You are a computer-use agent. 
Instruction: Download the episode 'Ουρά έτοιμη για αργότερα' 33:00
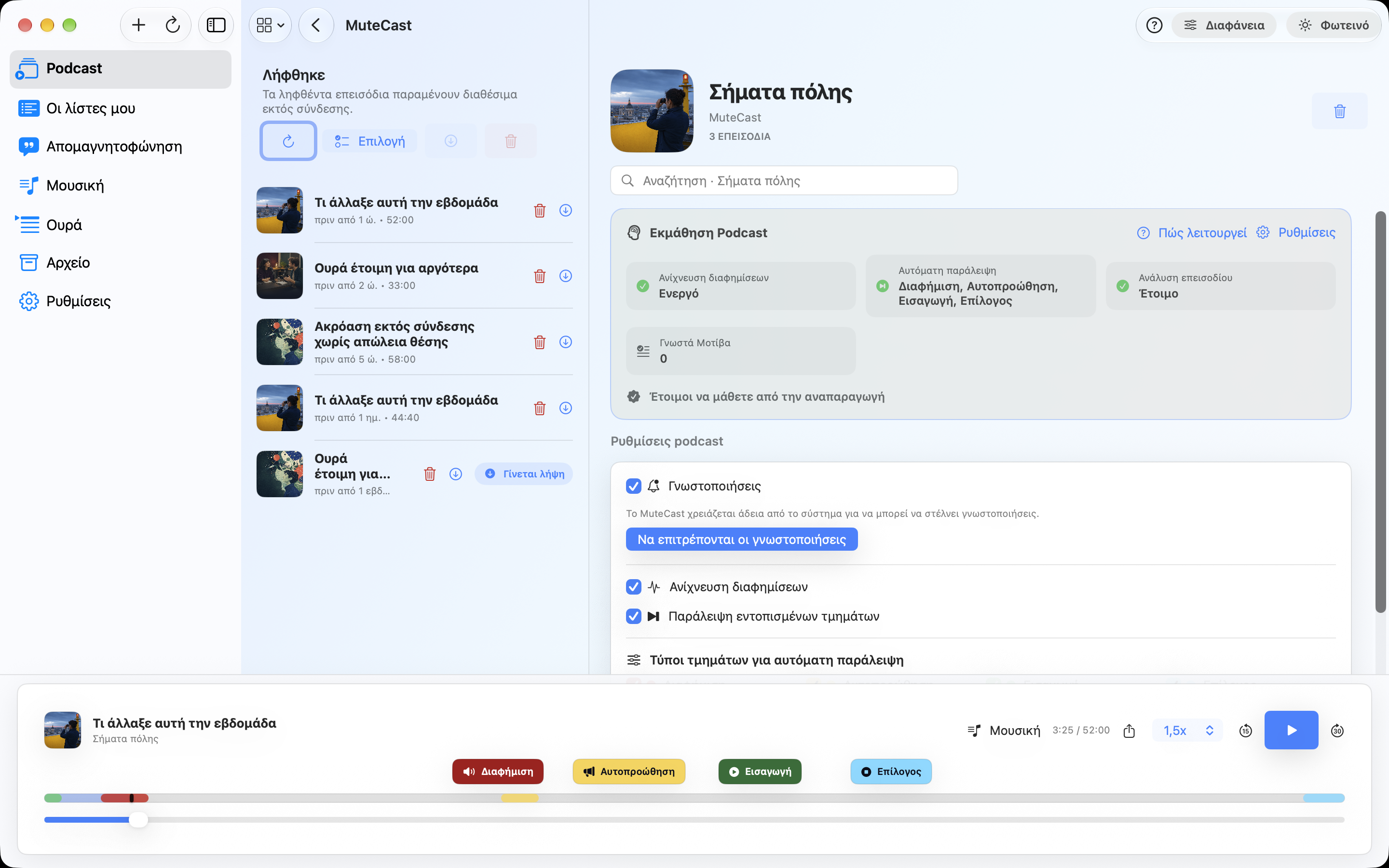(565, 276)
